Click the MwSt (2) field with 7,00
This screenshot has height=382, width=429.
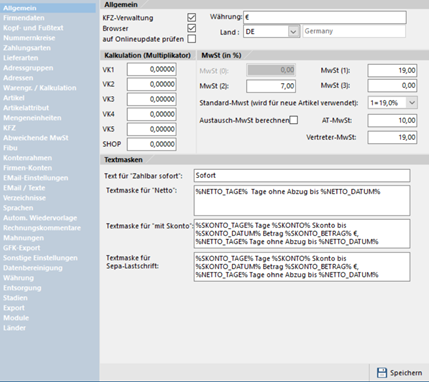[x=271, y=86]
